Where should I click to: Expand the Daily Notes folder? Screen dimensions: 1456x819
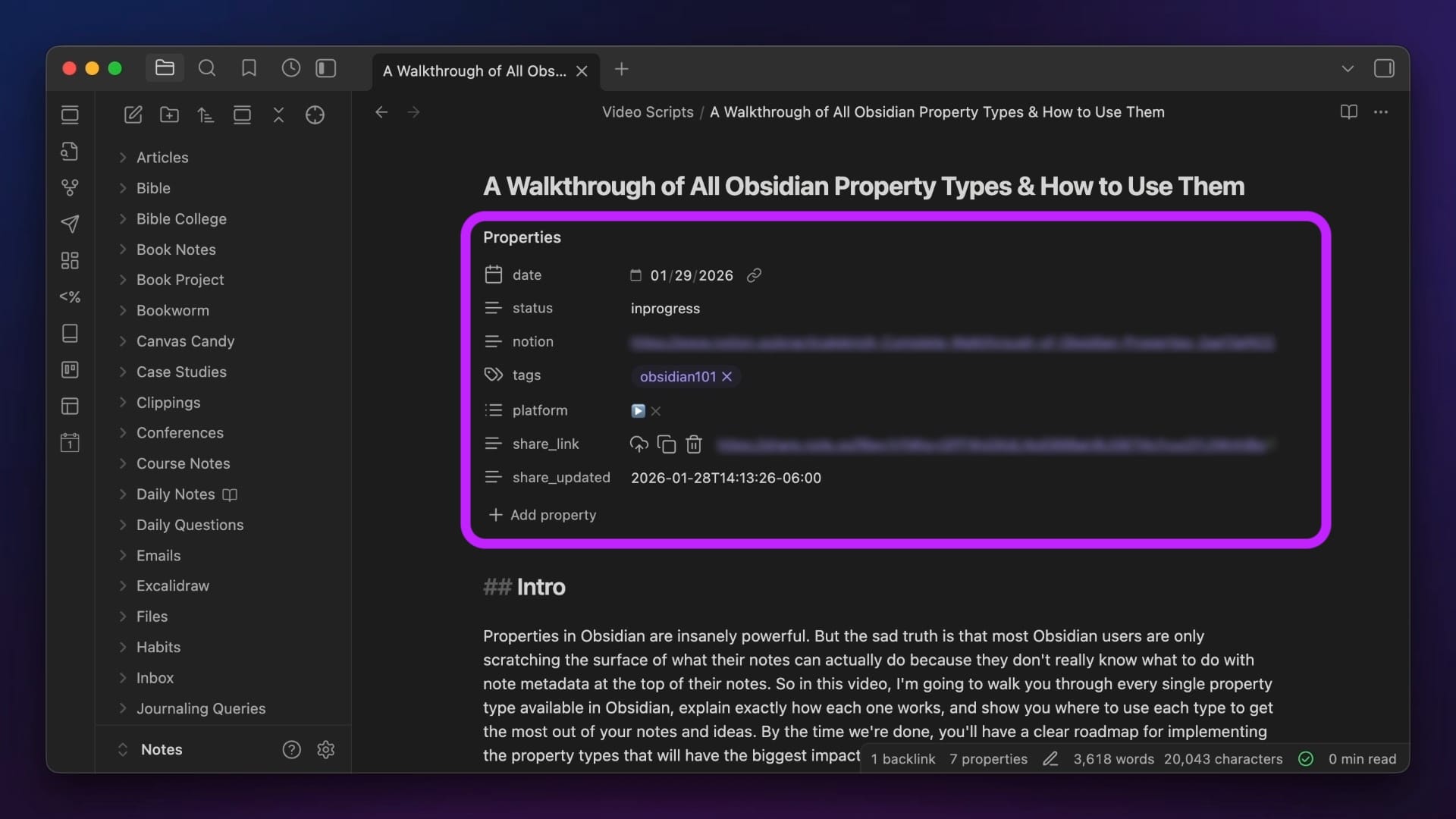(175, 494)
